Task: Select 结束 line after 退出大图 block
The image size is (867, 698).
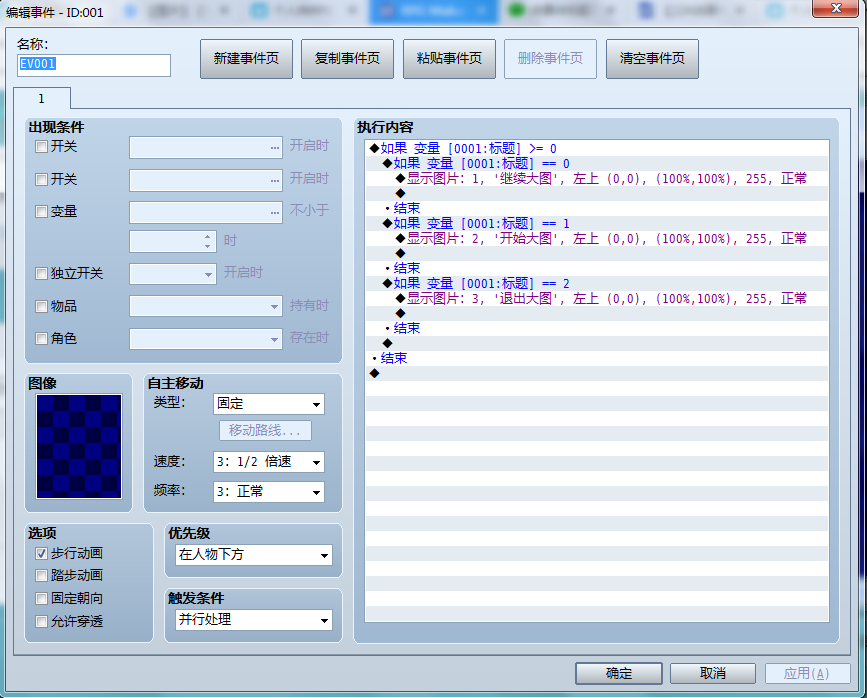Action: coord(597,328)
